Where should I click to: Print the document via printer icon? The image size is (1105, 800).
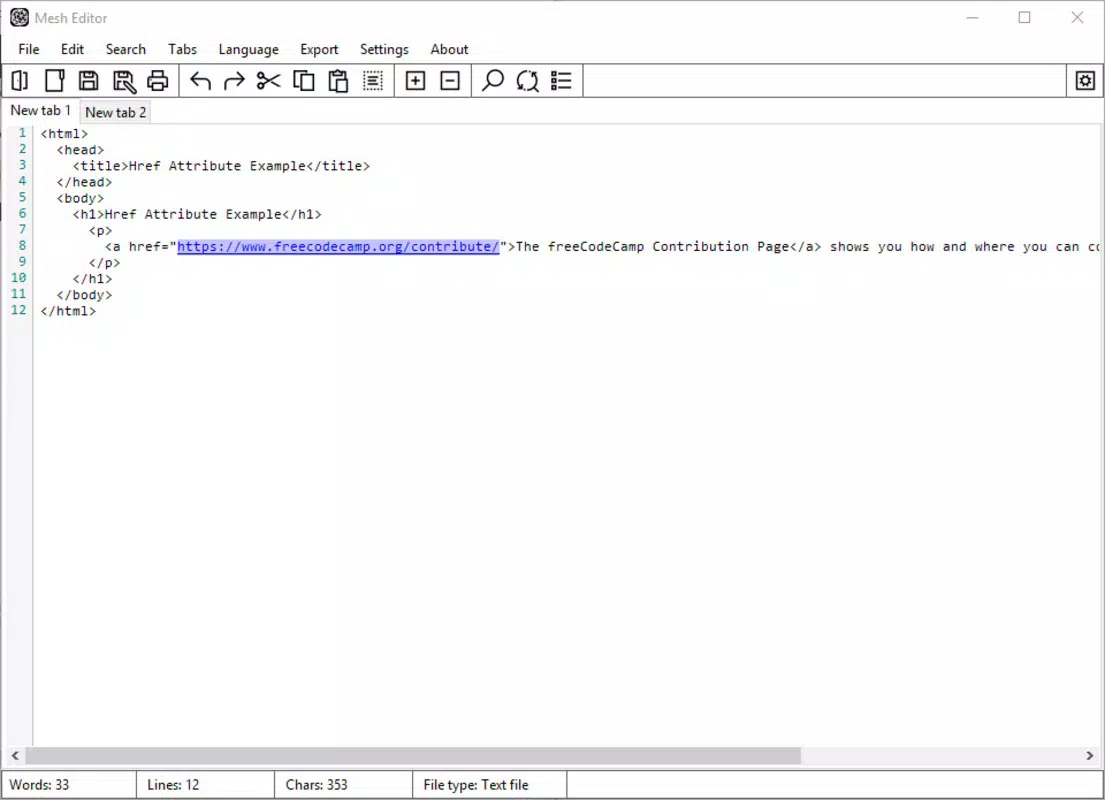click(158, 81)
